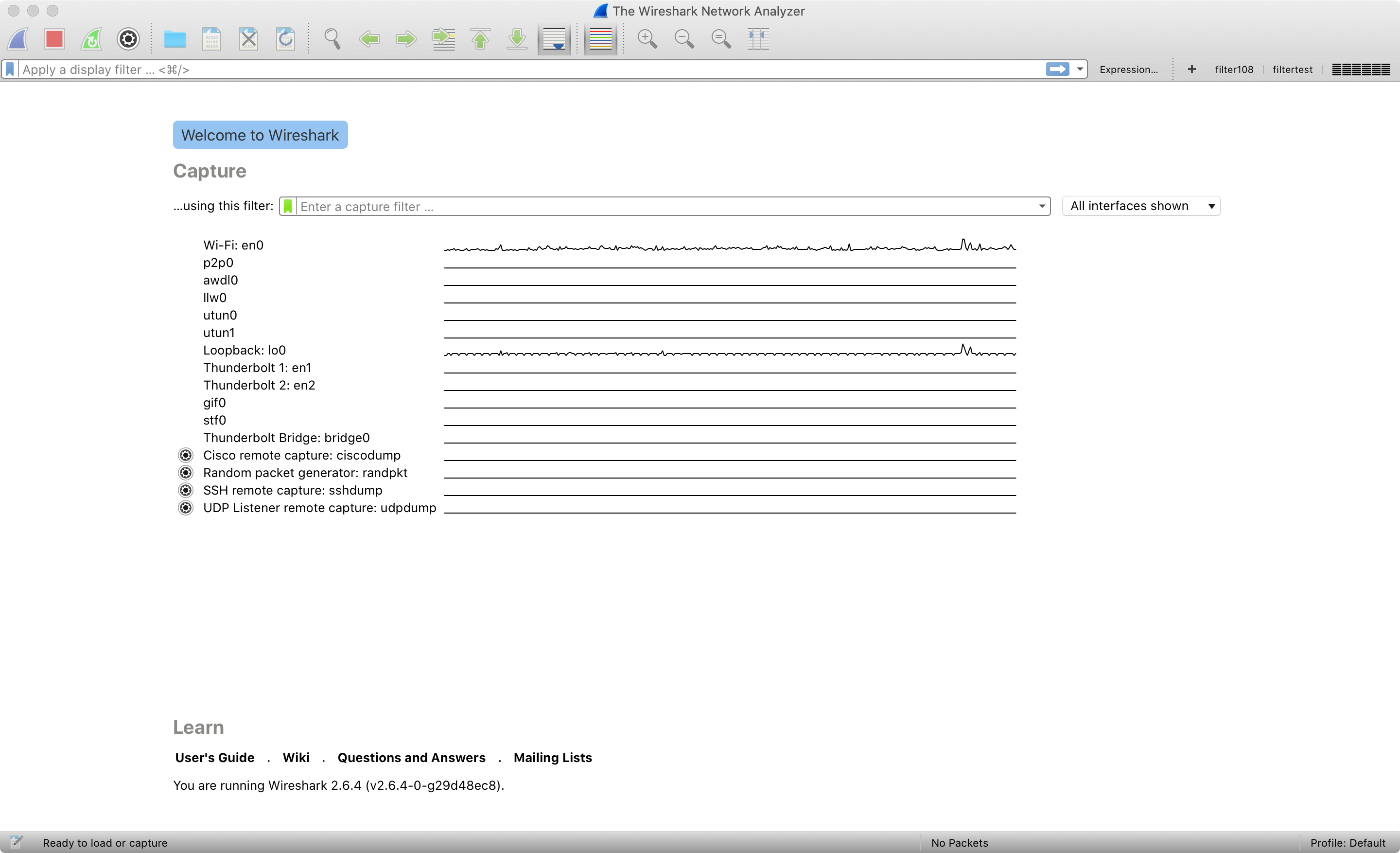
Task: Click the capture filter input field
Action: (664, 206)
